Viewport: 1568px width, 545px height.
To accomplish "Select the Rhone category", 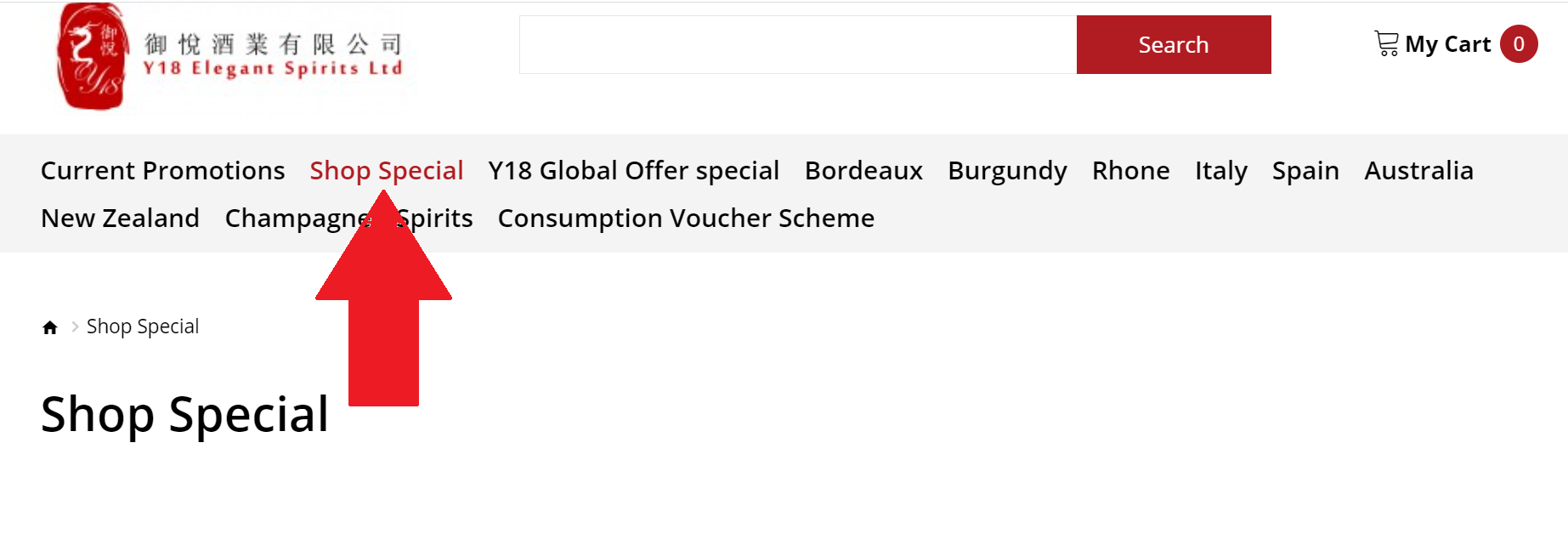I will tap(1130, 171).
